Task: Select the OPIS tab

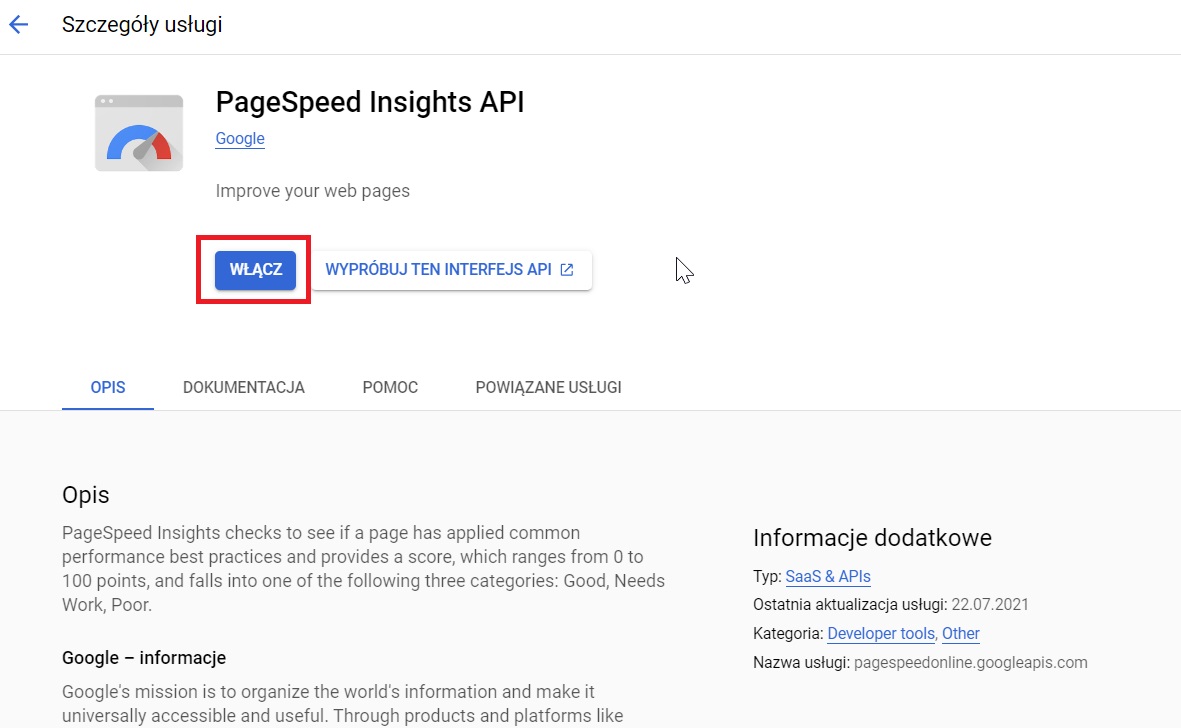Action: (x=107, y=387)
